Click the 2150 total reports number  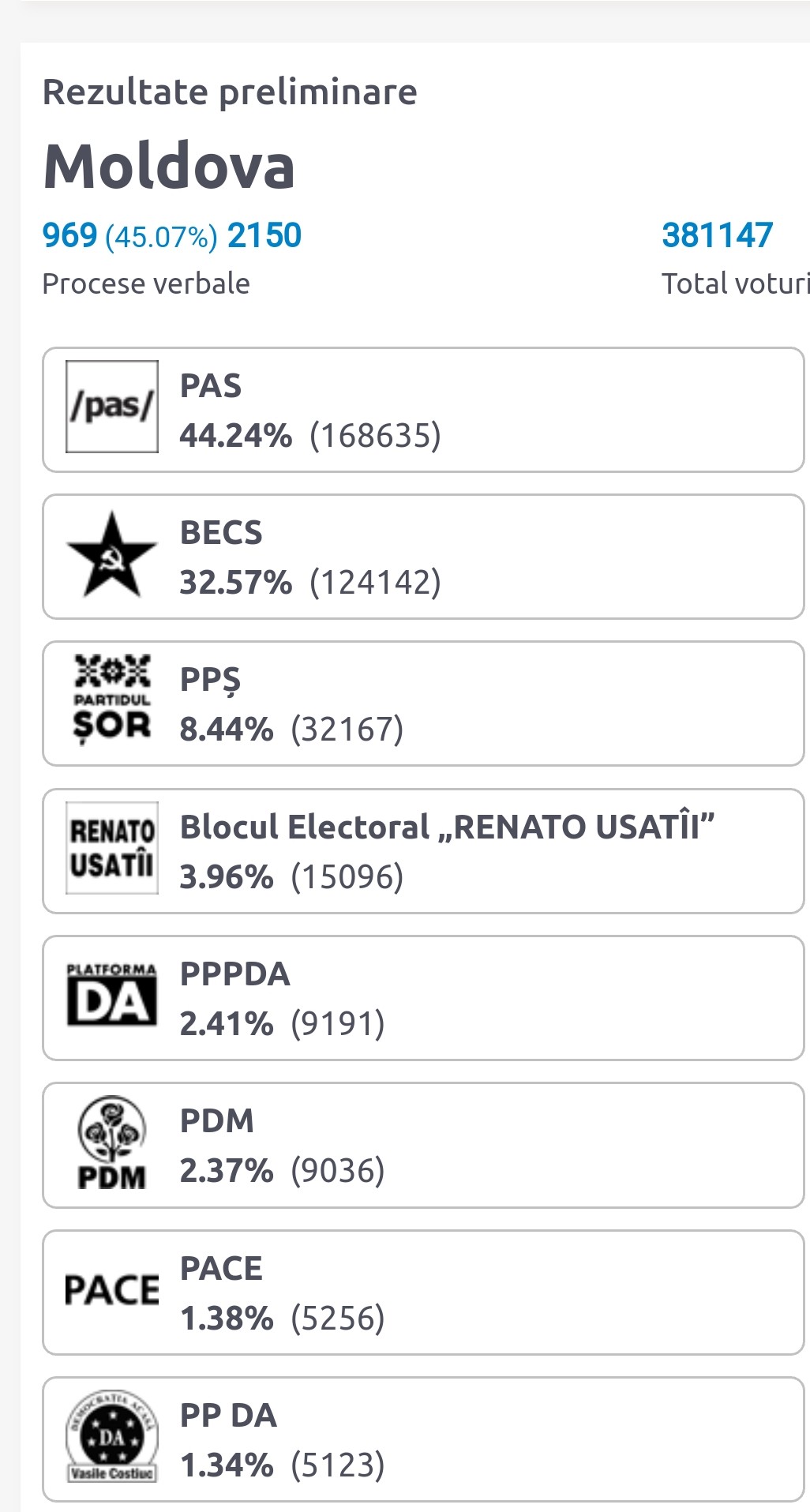click(x=264, y=235)
